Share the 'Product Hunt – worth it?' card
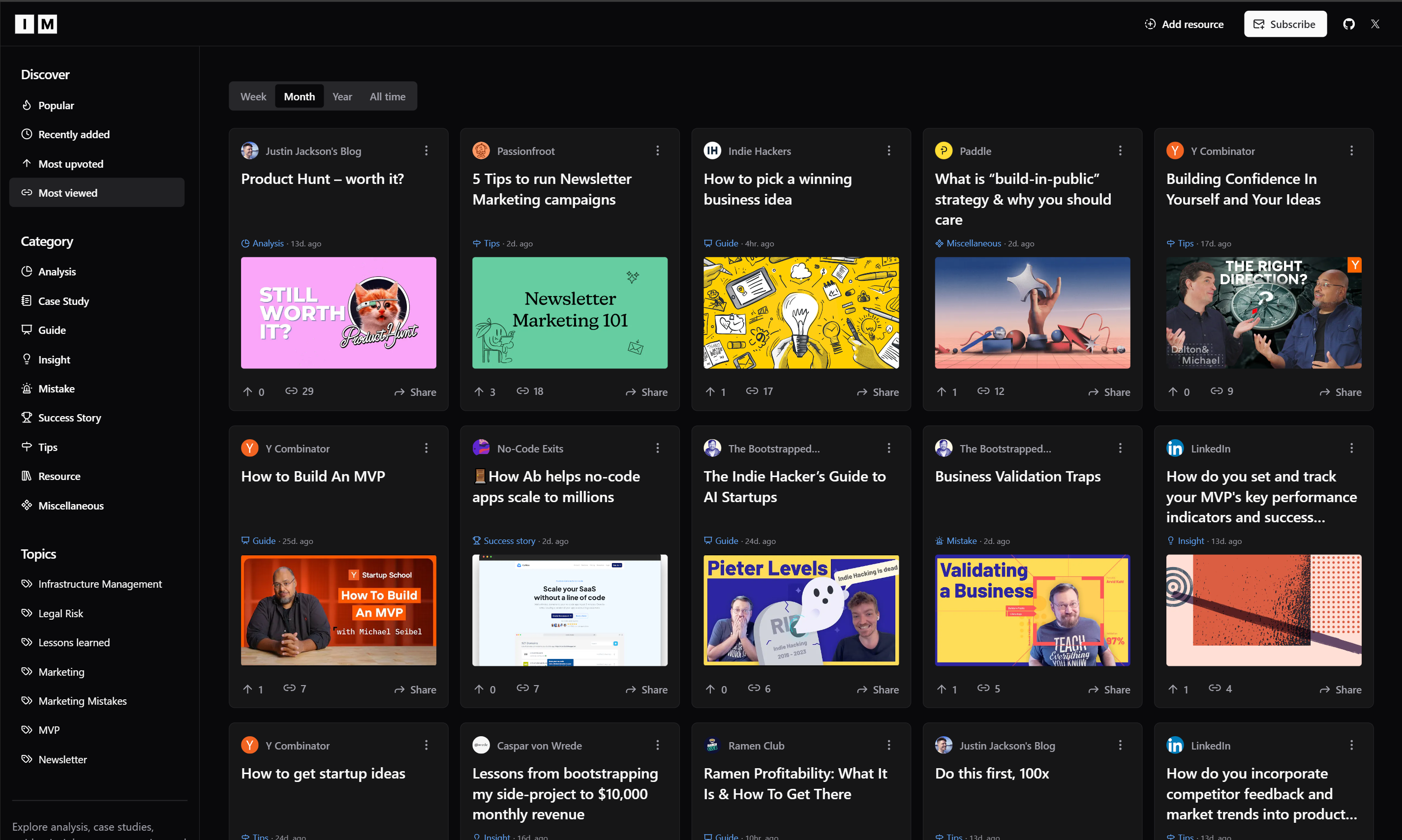The width and height of the screenshot is (1402, 840). click(415, 391)
